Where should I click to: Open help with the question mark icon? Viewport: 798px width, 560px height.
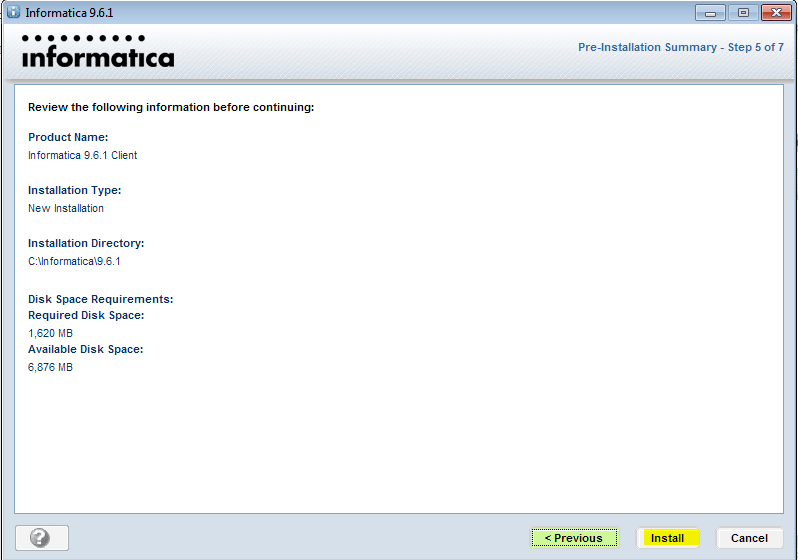tap(42, 538)
